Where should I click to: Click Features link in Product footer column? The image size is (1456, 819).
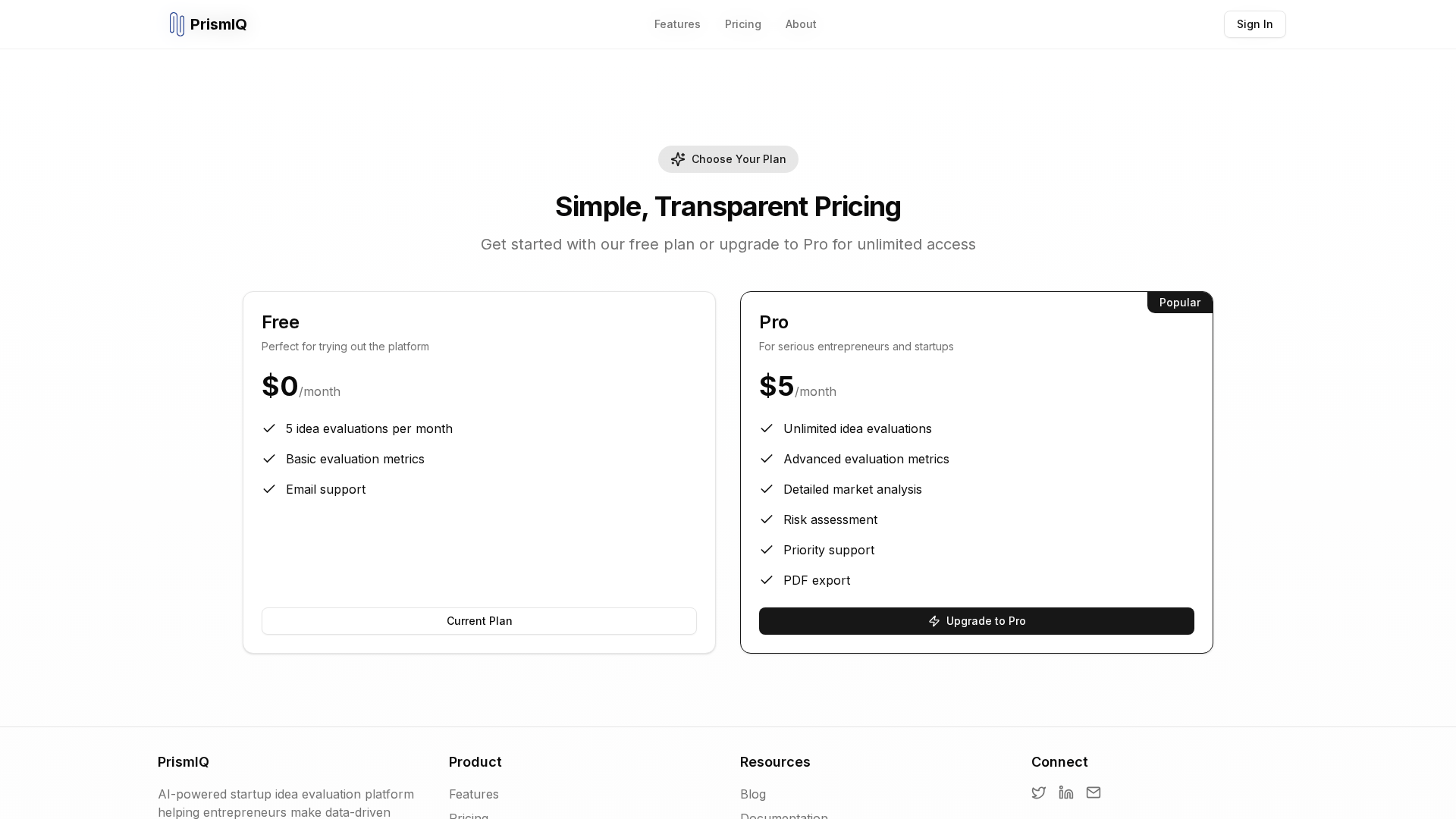pyautogui.click(x=473, y=794)
